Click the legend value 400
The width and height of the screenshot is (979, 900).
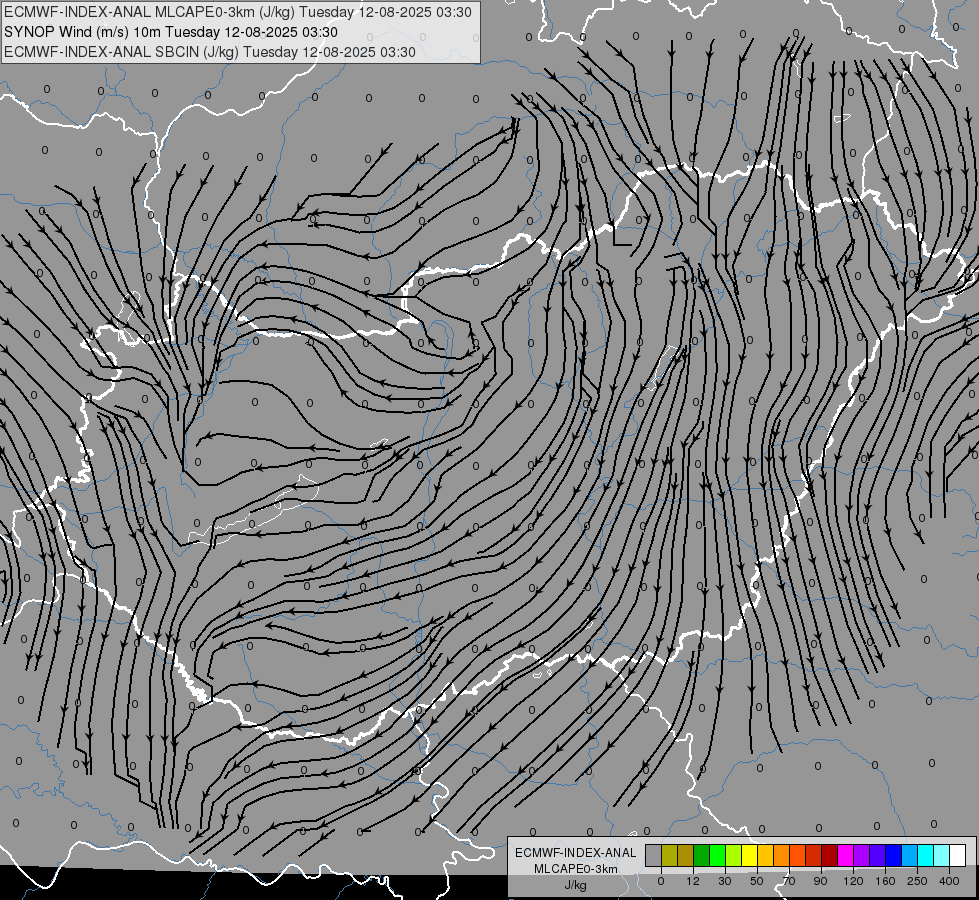949,881
